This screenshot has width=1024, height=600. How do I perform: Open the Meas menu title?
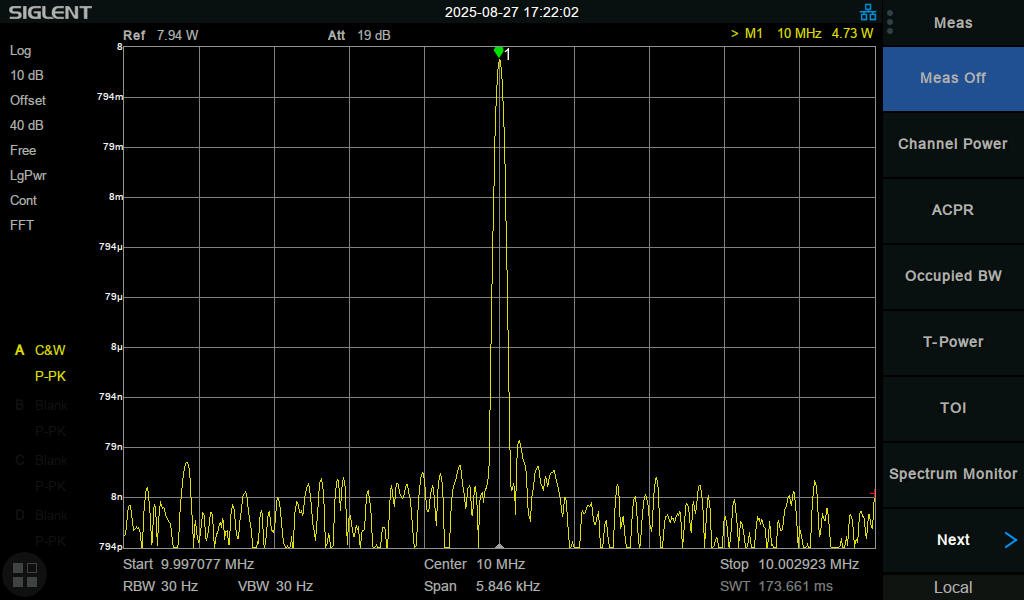click(952, 23)
